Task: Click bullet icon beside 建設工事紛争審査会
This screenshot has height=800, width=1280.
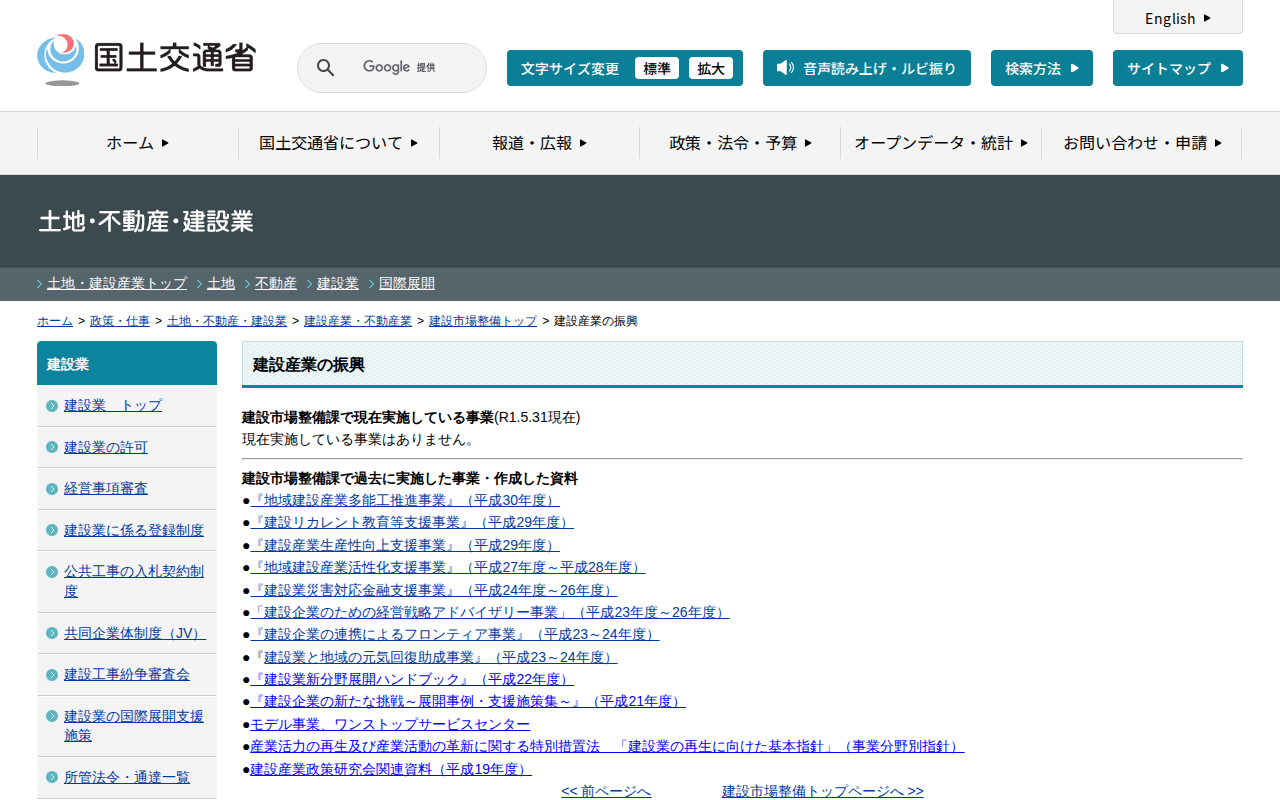Action: coord(52,675)
